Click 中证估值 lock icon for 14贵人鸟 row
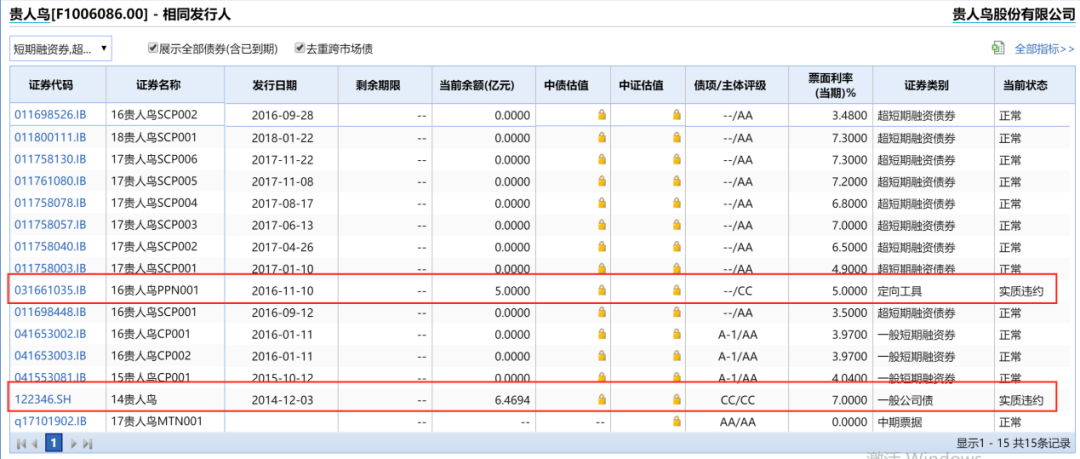Screen dimensions: 1080x459 [677, 400]
